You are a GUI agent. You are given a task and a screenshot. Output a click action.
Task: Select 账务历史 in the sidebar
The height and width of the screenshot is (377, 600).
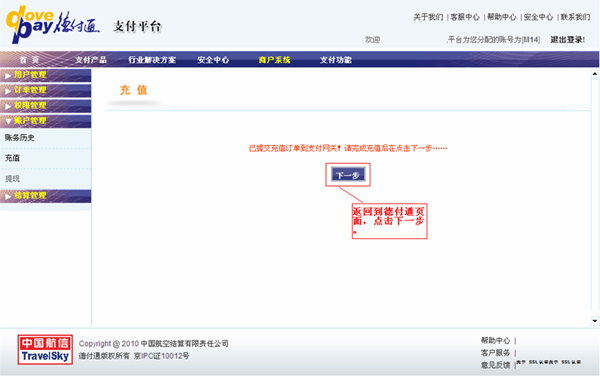pyautogui.click(x=20, y=138)
